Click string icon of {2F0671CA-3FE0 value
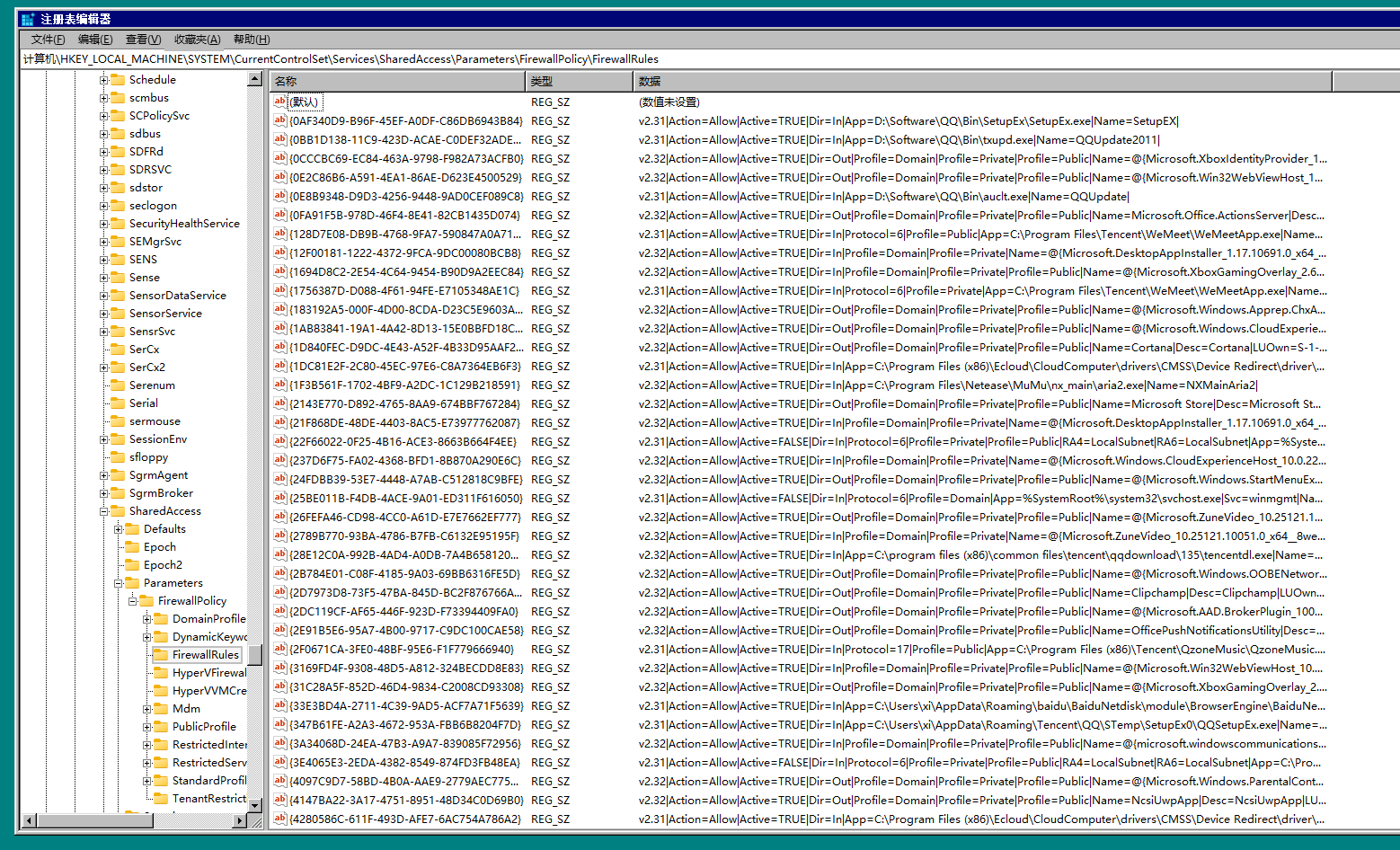Image resolution: width=1400 pixels, height=850 pixels. tap(280, 649)
